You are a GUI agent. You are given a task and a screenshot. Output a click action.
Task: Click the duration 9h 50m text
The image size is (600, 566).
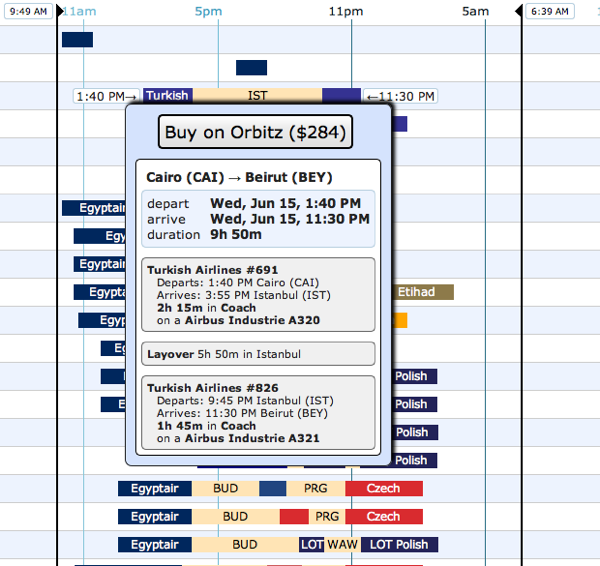point(204,234)
